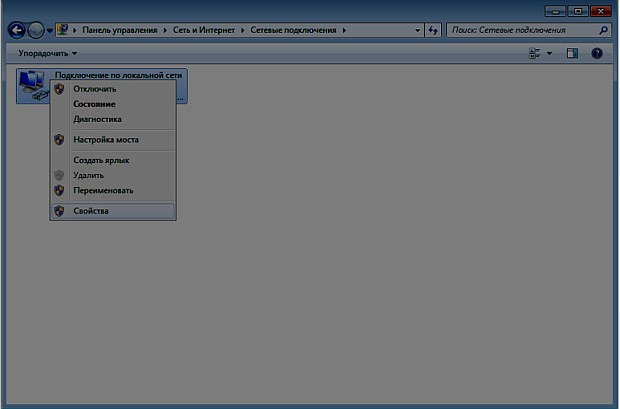The height and width of the screenshot is (409, 620).
Task: Choose 'Отключить' from the context menu
Action: (94, 89)
